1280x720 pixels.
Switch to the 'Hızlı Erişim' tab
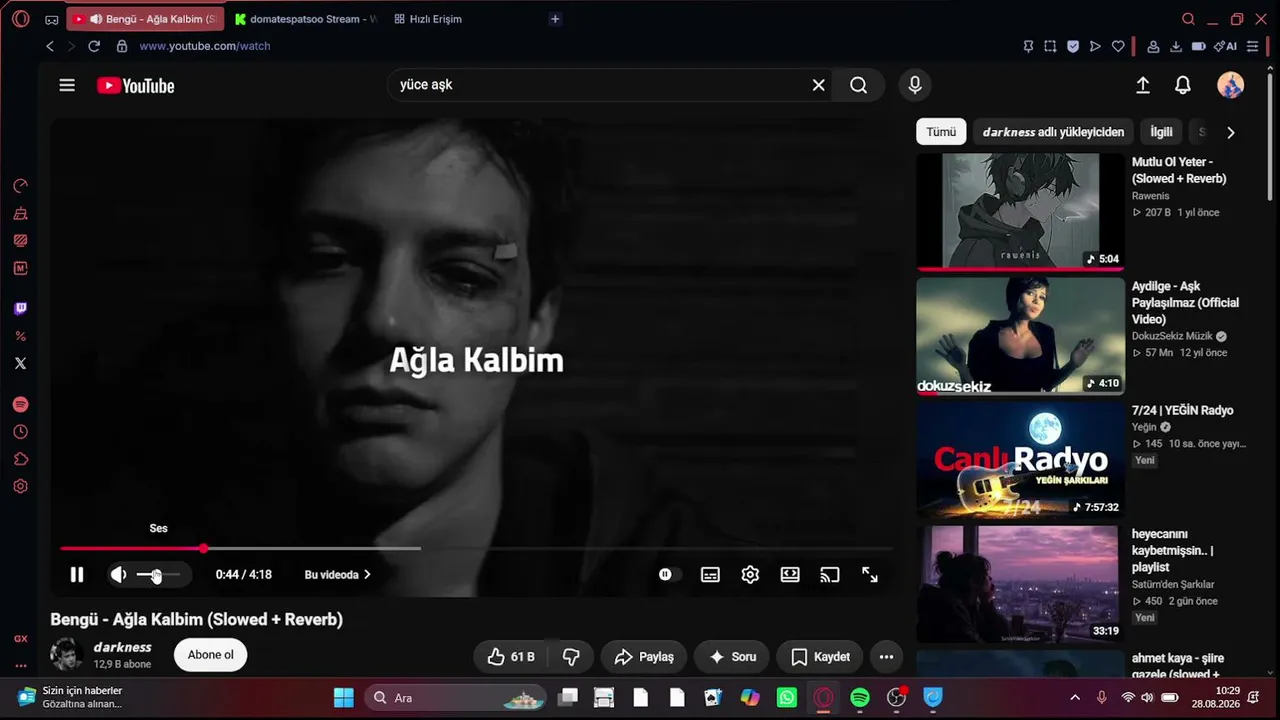click(x=428, y=19)
